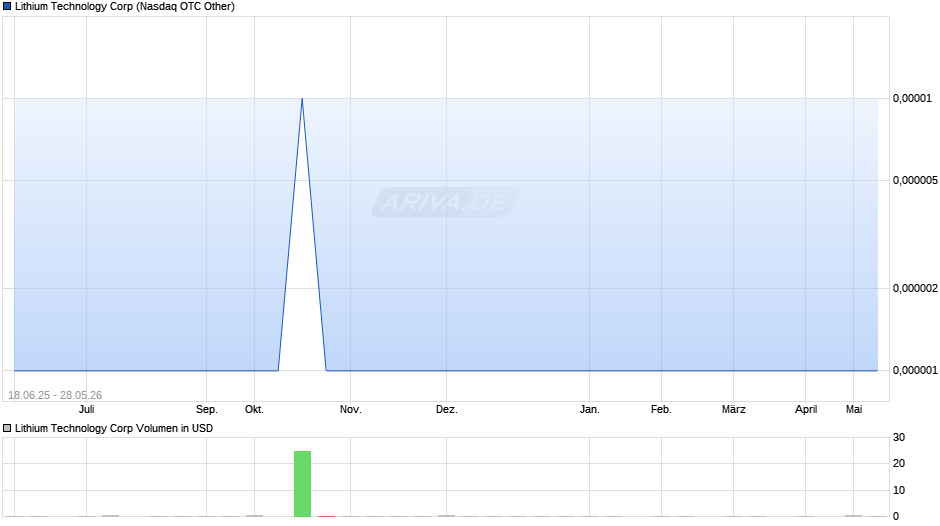Click the 'Lithium Technology Corp Volumen in USD' label

[114, 428]
